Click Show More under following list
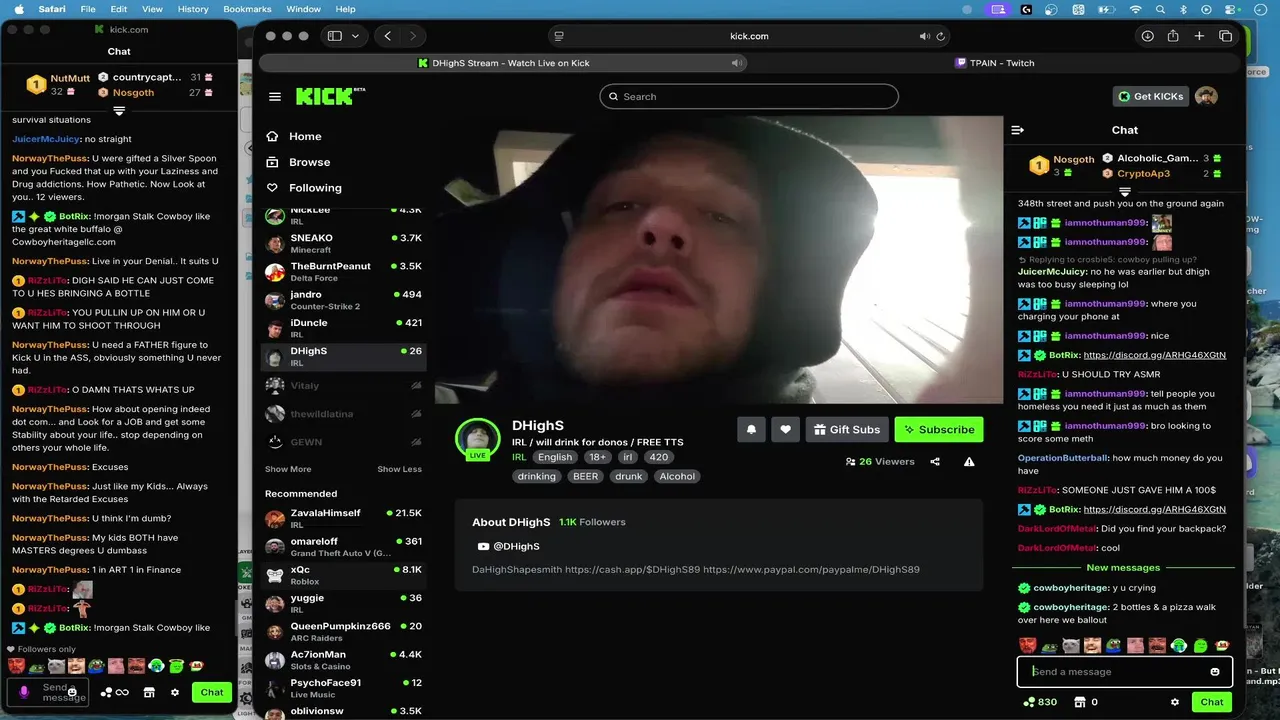The width and height of the screenshot is (1280, 720). pyautogui.click(x=288, y=469)
